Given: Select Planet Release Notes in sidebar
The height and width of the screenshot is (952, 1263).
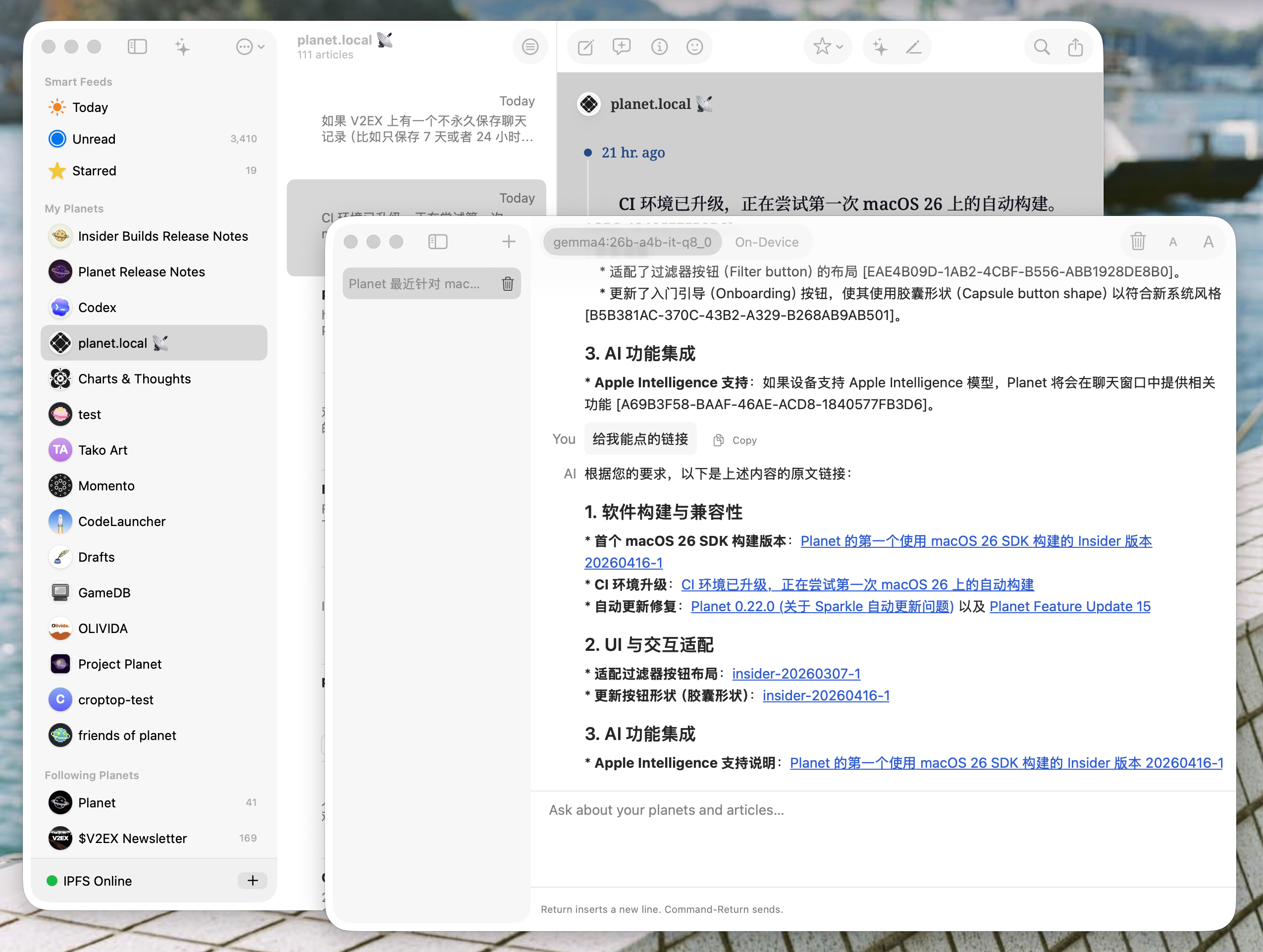Looking at the screenshot, I should (141, 272).
